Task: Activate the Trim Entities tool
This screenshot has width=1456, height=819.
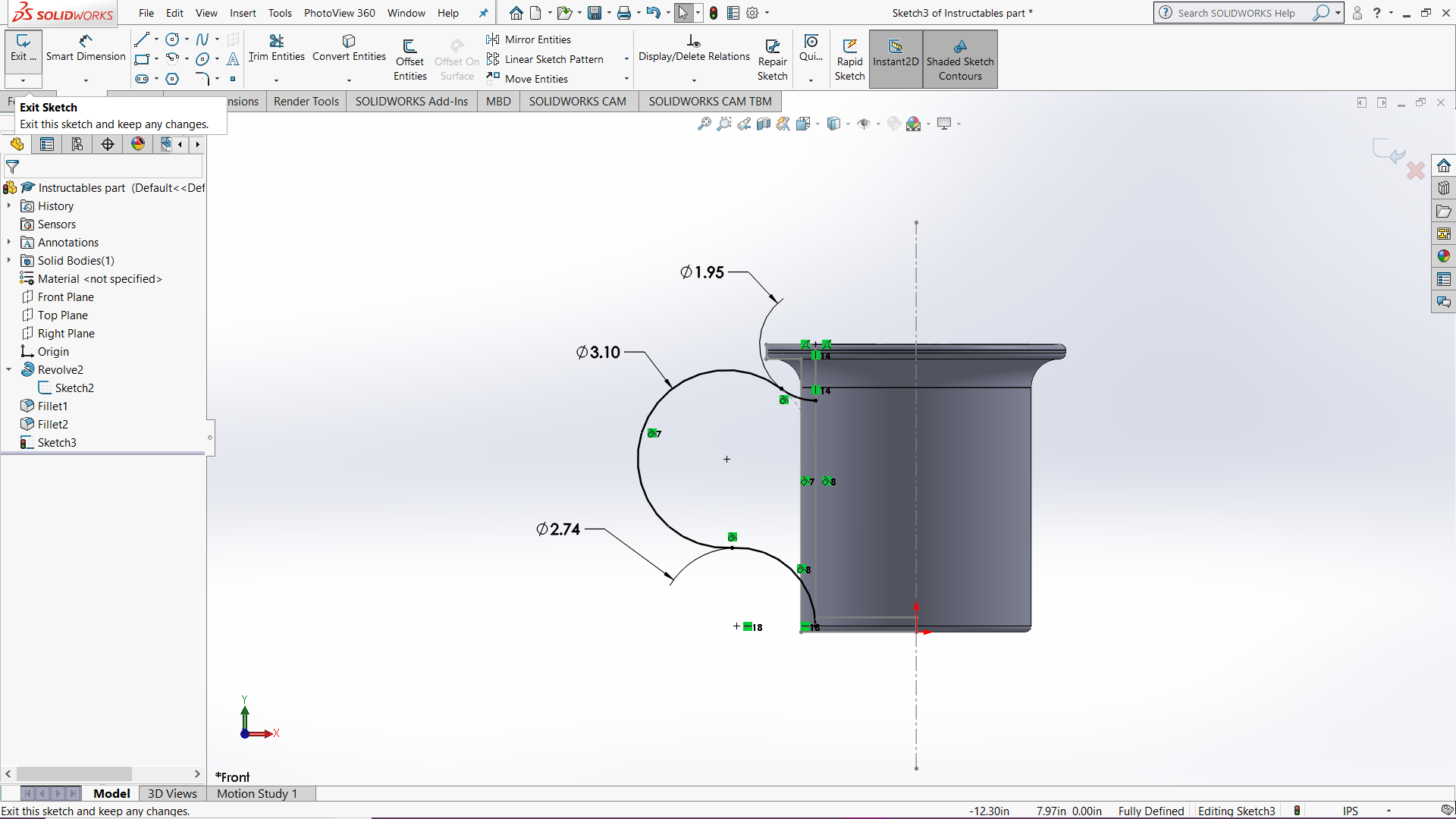Action: coord(275,47)
